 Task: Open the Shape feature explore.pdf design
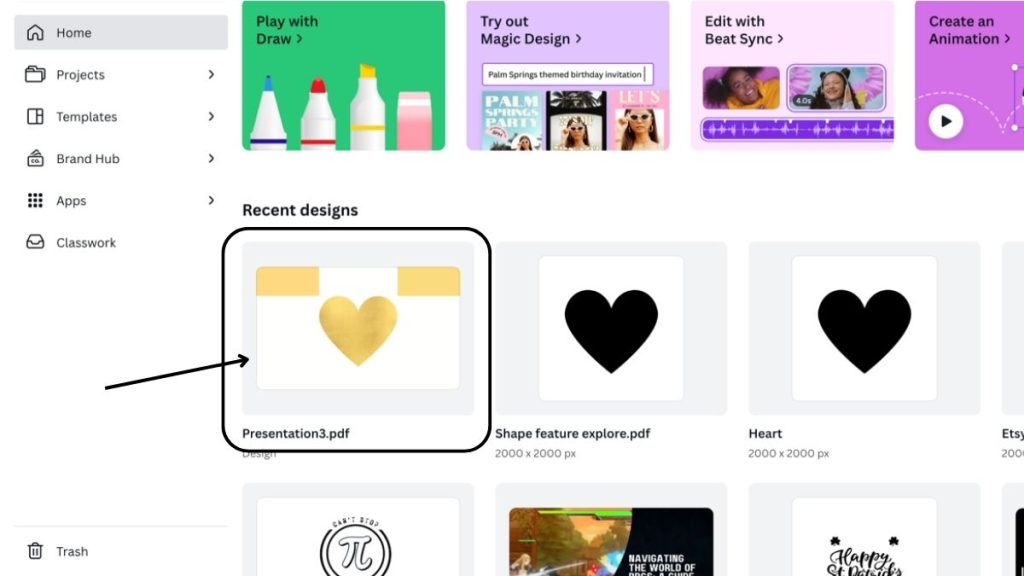coord(611,328)
